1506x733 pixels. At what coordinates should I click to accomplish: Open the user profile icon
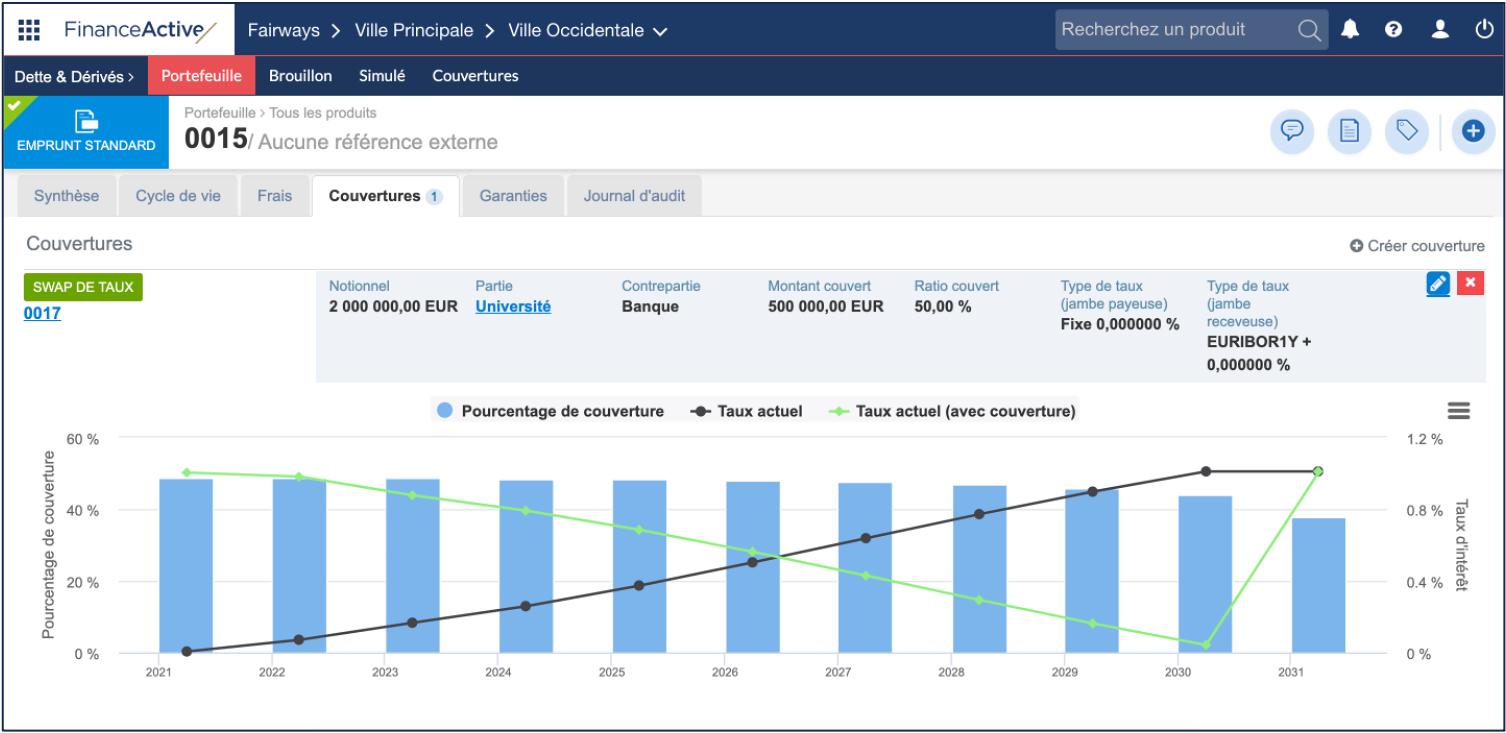click(1440, 30)
